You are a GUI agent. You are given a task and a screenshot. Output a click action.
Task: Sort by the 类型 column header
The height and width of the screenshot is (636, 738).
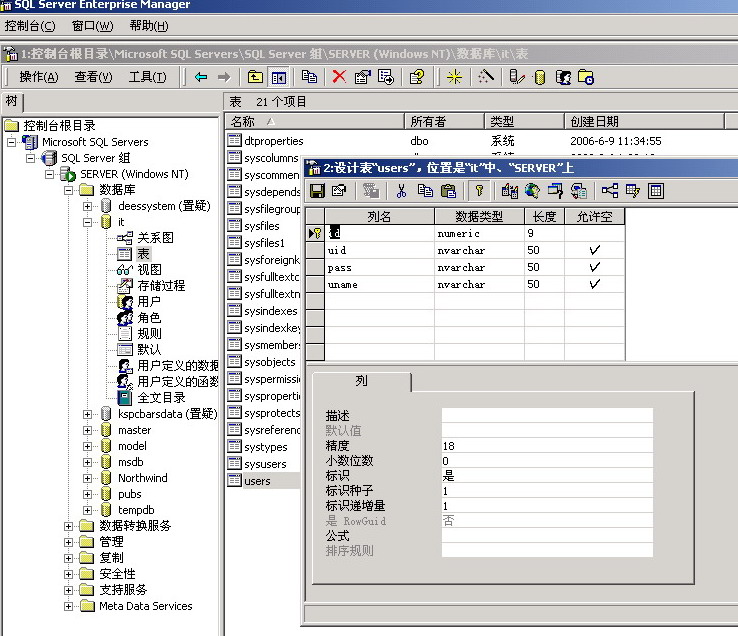coord(525,121)
